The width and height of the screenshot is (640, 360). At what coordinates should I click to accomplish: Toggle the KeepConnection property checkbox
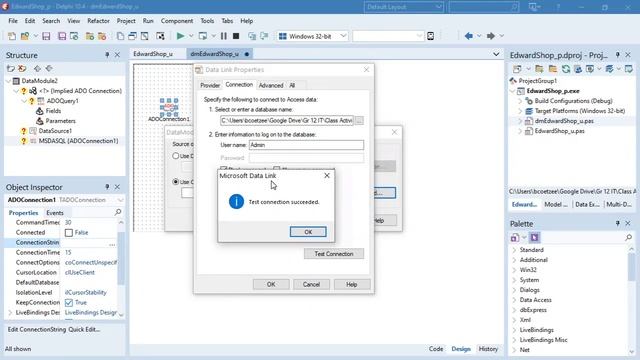(x=69, y=302)
